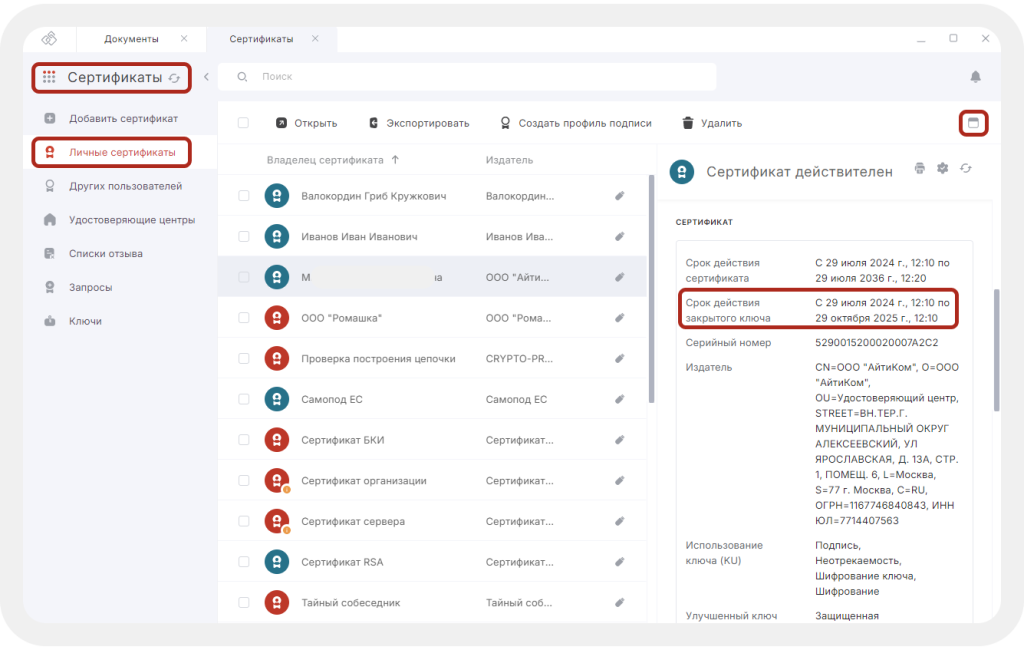The height and width of the screenshot is (650, 1024).
Task: Edit Иванов Иван Иванович pencil icon
Action: (620, 236)
